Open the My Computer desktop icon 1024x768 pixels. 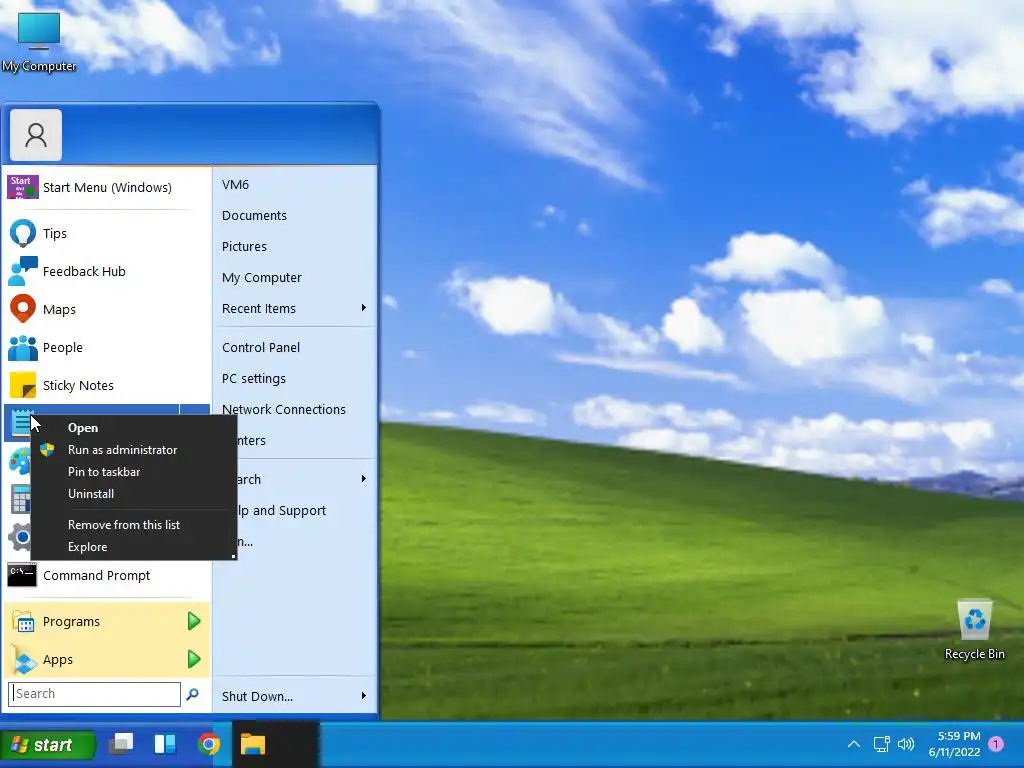tap(39, 41)
